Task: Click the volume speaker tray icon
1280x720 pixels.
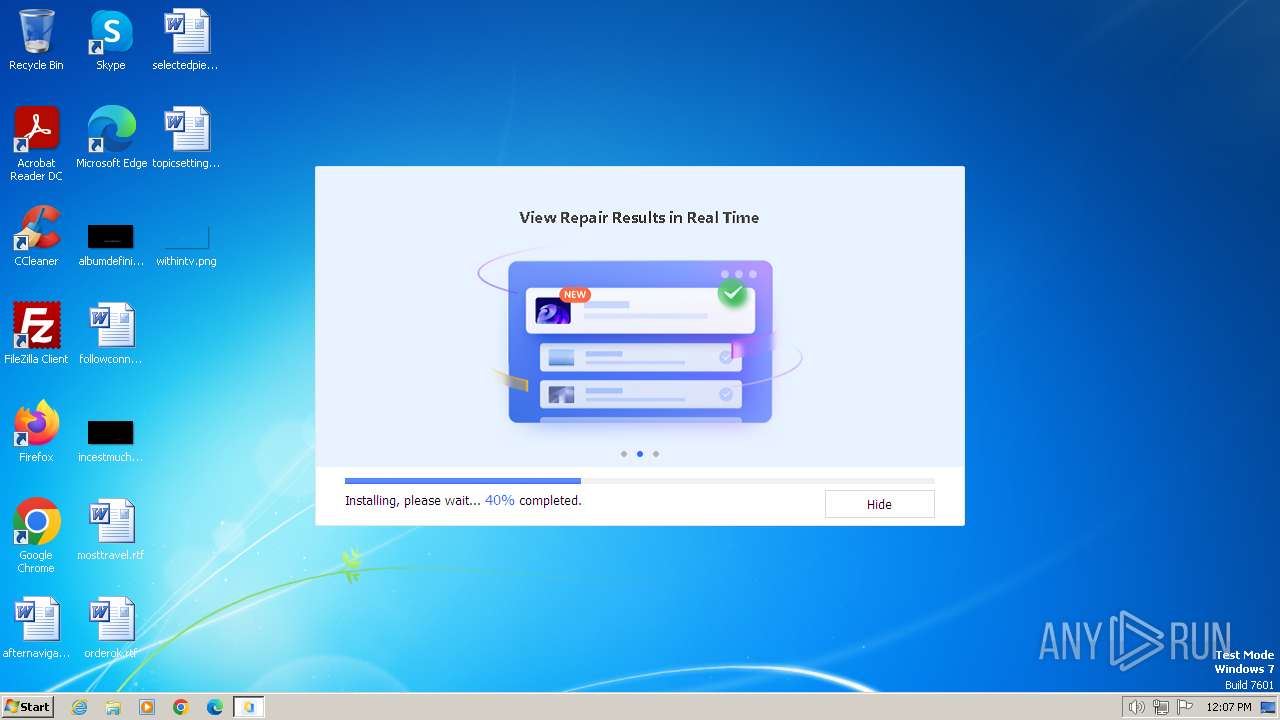Action: [x=1136, y=707]
